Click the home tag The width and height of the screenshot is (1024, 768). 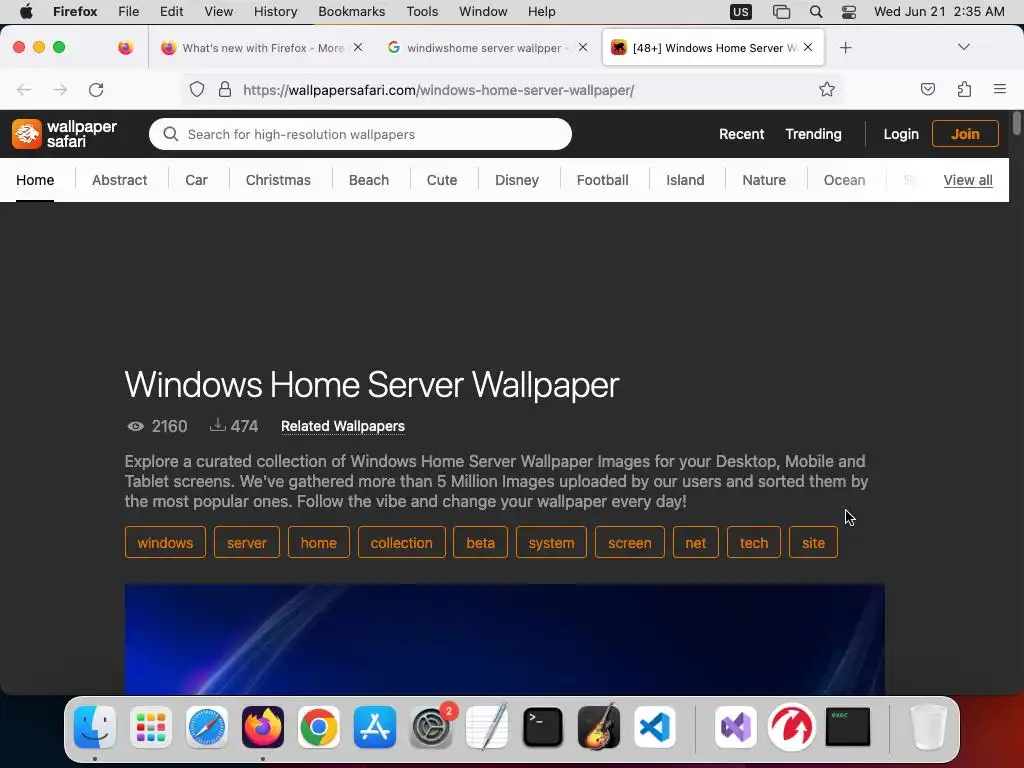(319, 543)
